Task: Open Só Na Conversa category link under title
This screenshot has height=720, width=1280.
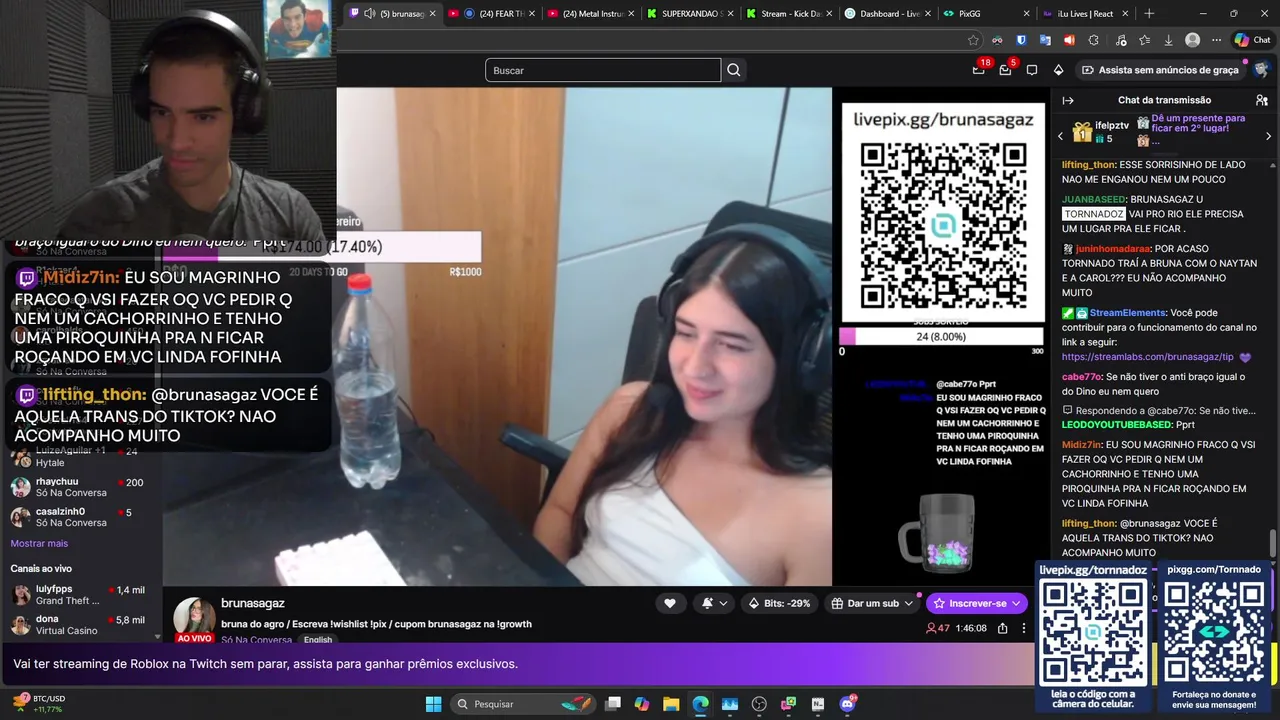Action: (257, 640)
